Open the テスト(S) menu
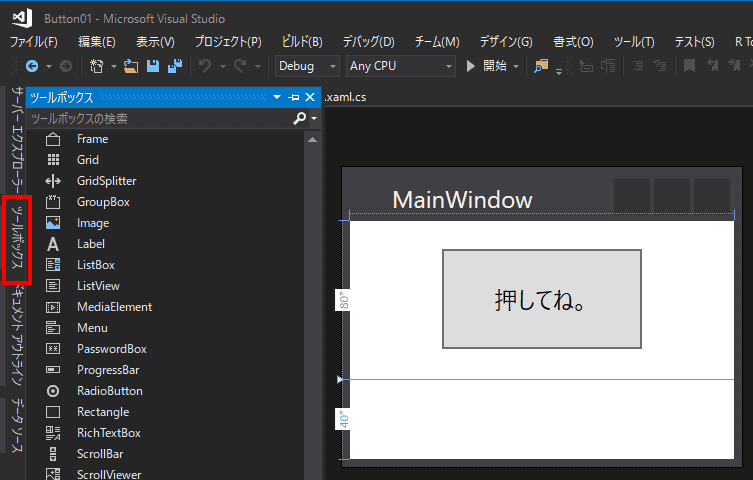753x480 pixels. 694,42
